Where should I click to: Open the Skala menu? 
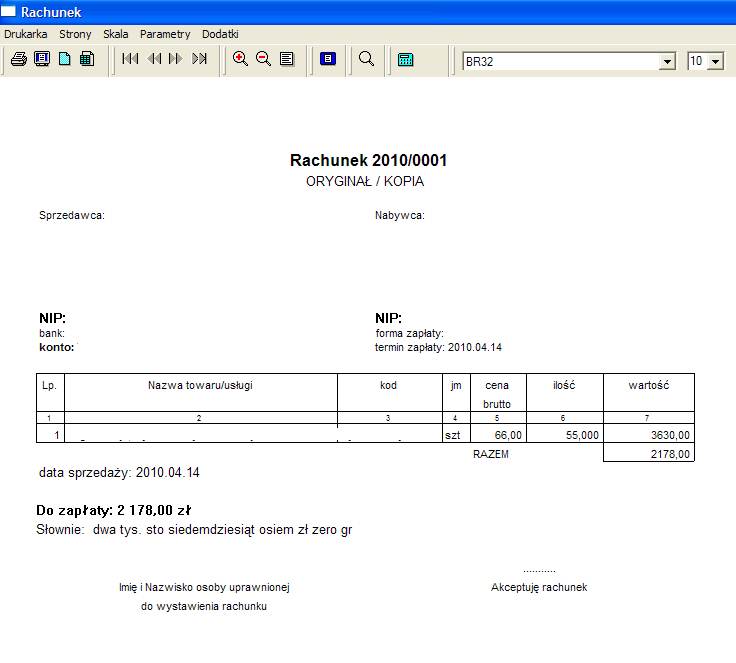click(x=115, y=34)
